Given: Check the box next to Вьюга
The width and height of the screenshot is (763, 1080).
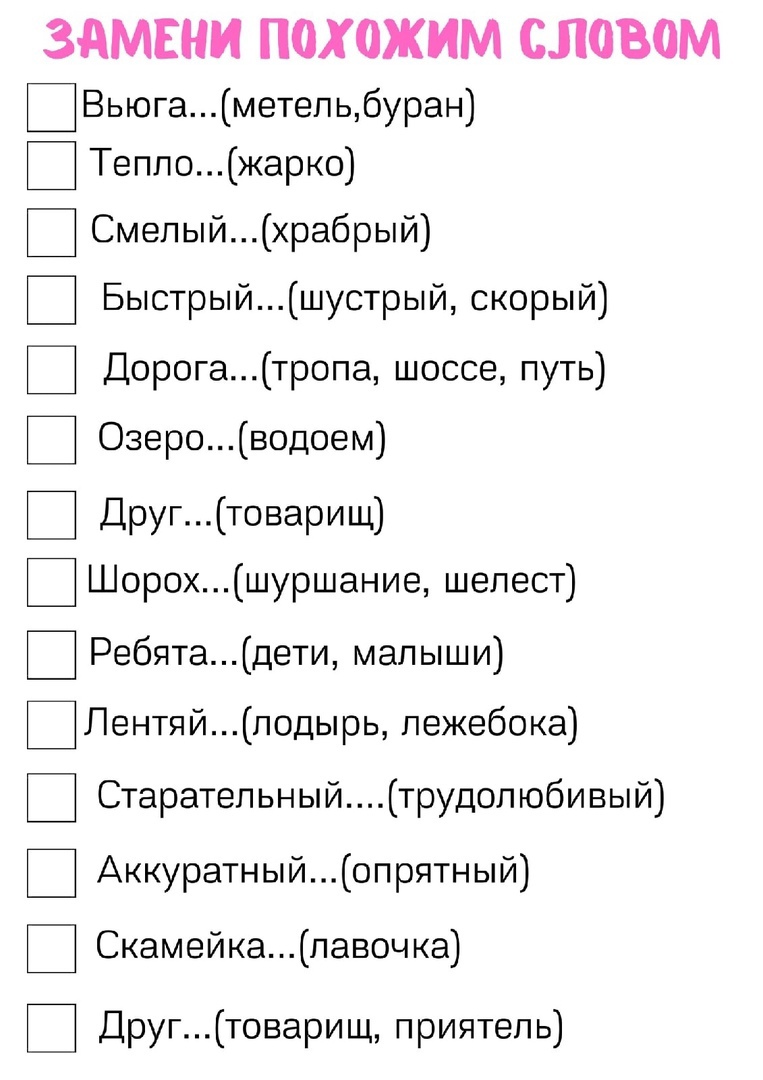Looking at the screenshot, I should click(x=52, y=107).
